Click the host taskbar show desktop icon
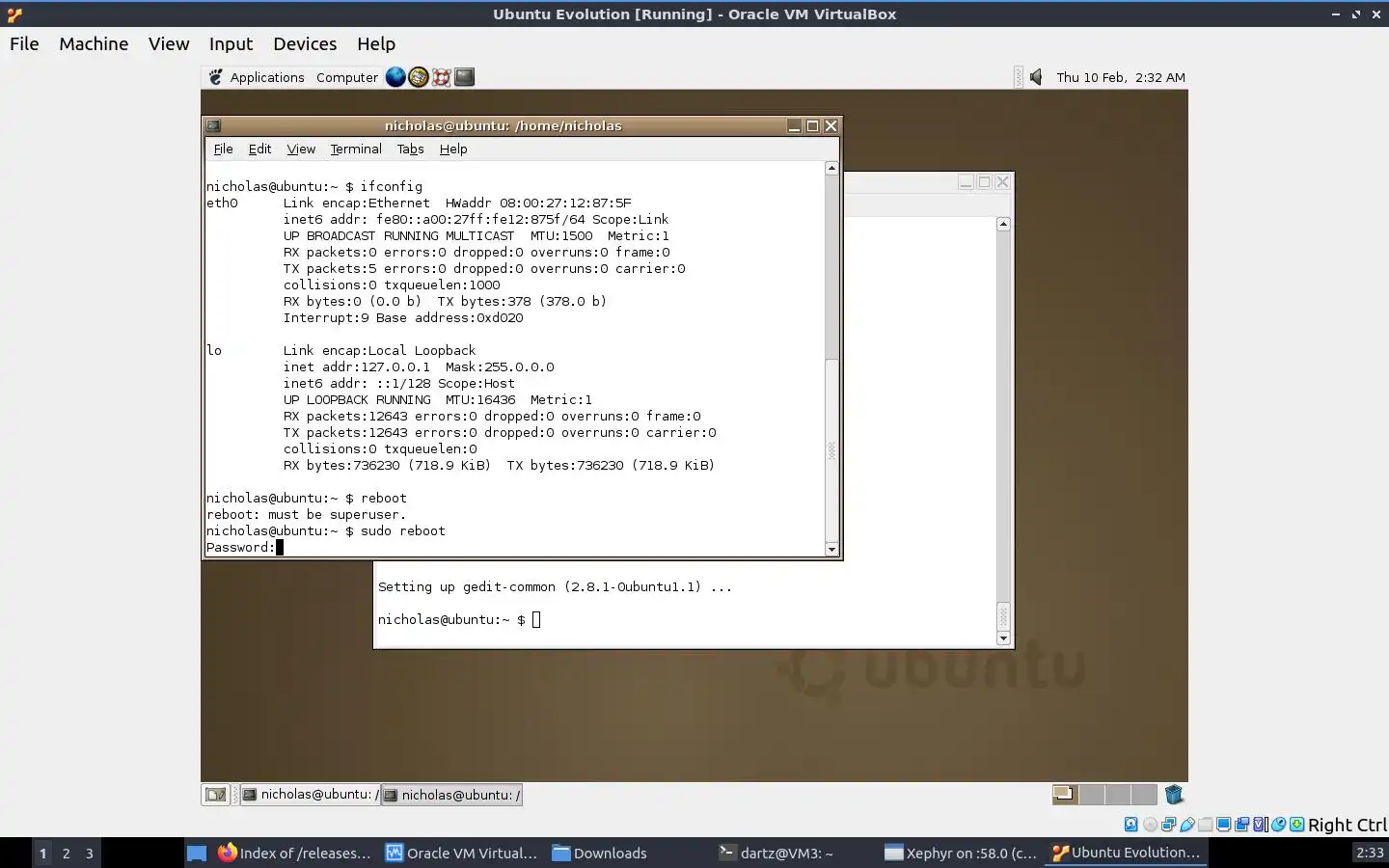The height and width of the screenshot is (868, 1389). 197,853
